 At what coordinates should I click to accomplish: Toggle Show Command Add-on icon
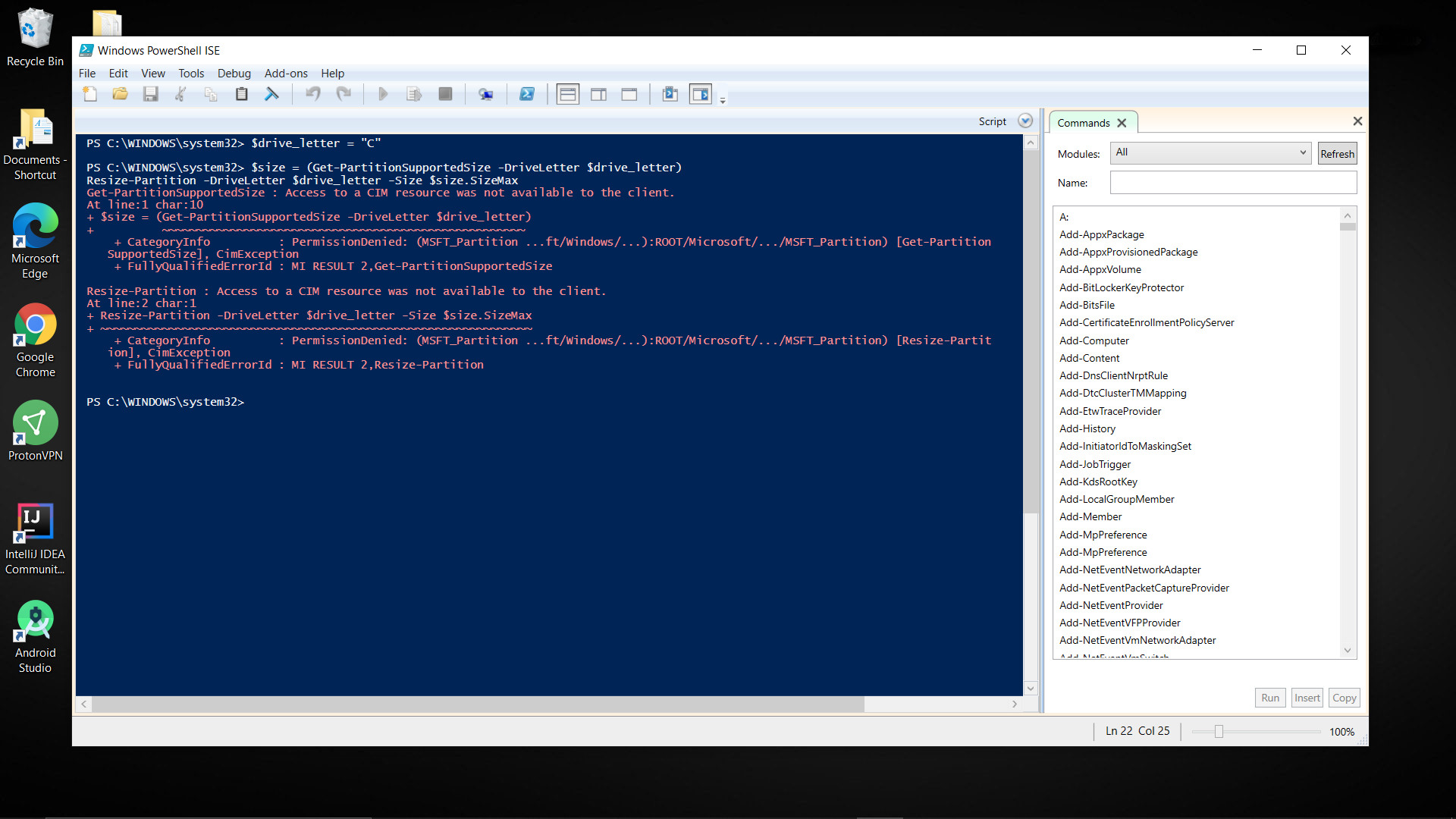click(701, 94)
